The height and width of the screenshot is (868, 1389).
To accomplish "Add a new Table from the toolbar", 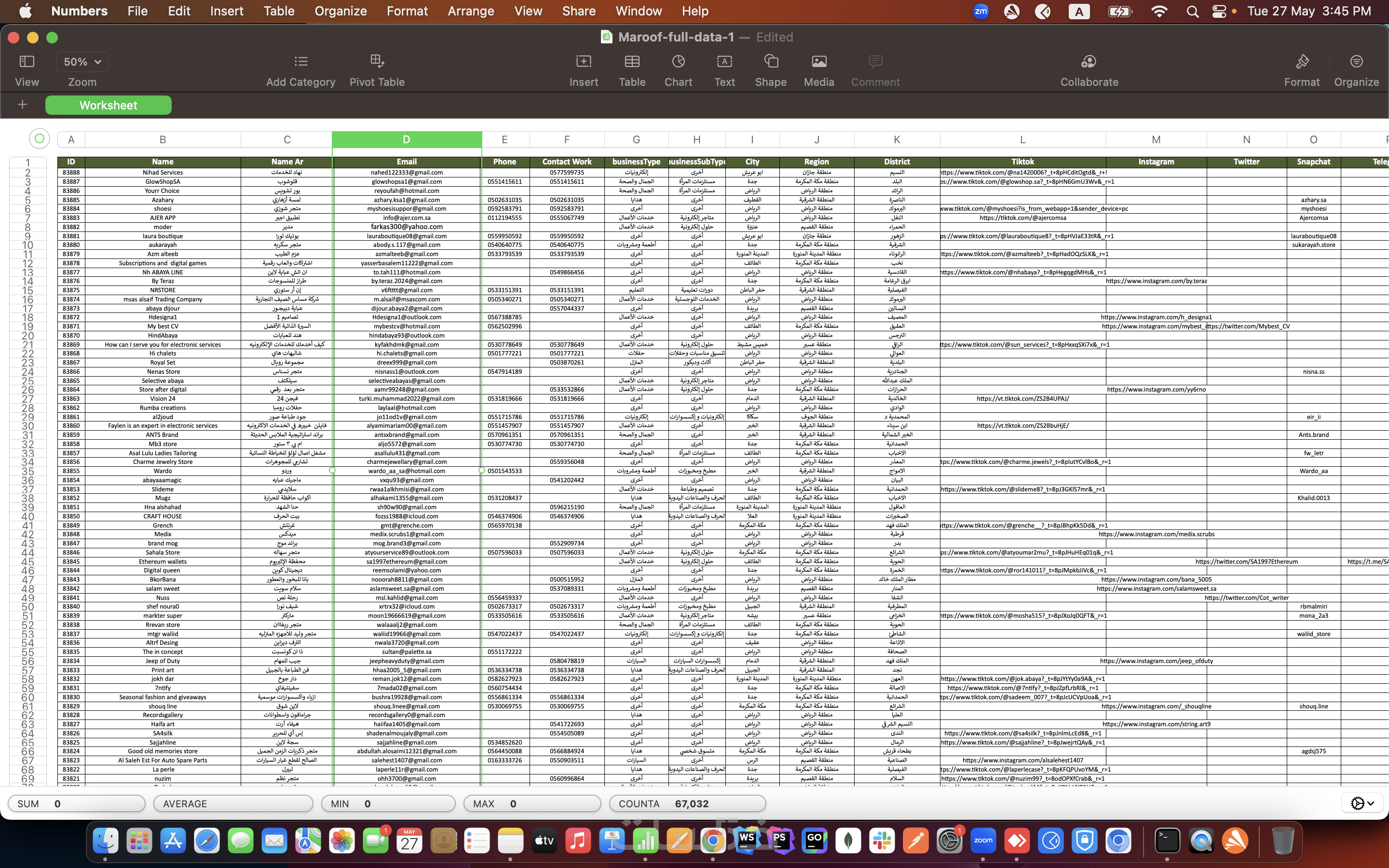I will pyautogui.click(x=631, y=61).
